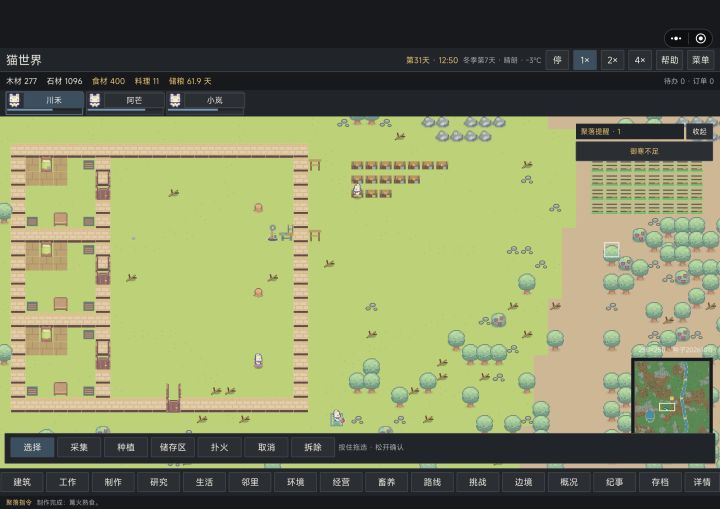Screen dimensions: 720x509
Task: Open the 菜单 menu button
Action: 700,60
